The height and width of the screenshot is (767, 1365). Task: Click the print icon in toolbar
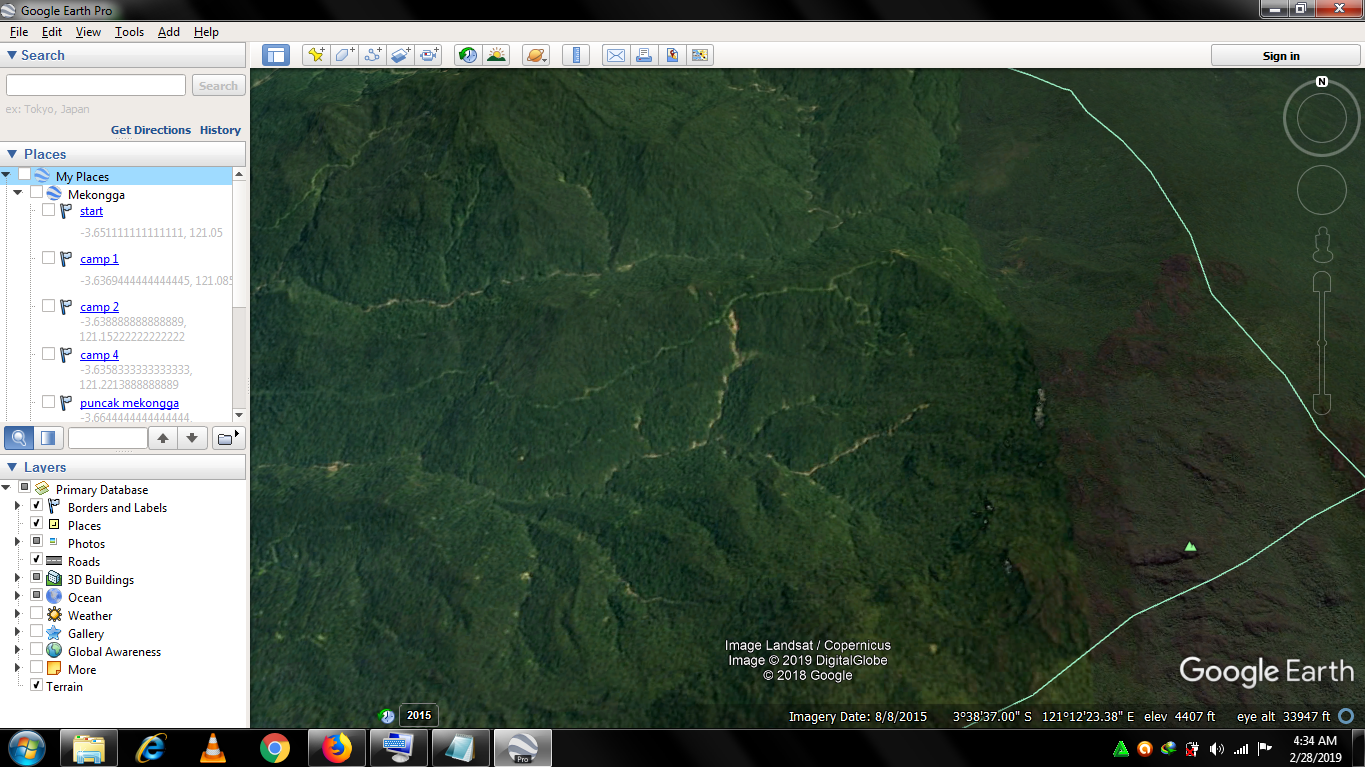point(643,55)
